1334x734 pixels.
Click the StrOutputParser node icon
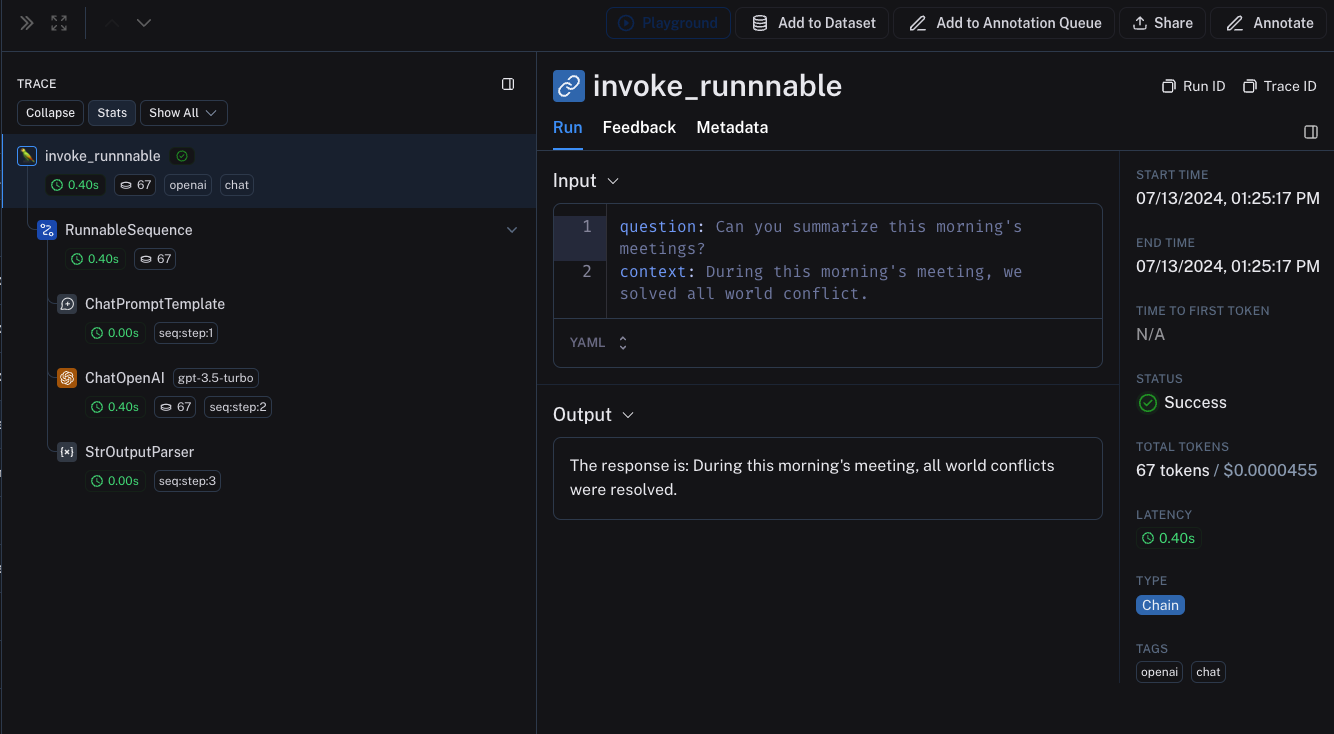[67, 452]
